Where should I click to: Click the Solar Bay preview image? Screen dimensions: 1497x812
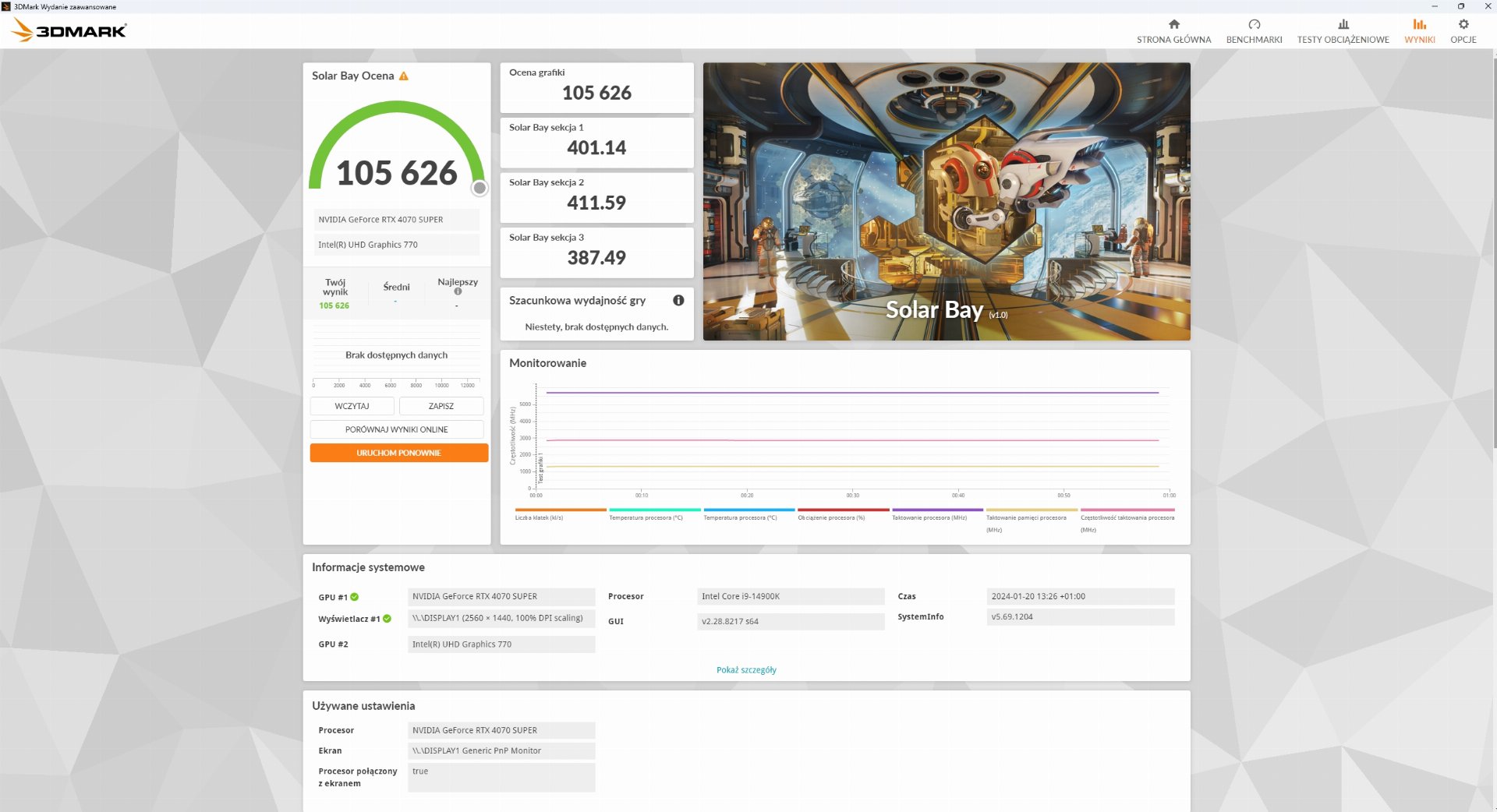point(947,201)
